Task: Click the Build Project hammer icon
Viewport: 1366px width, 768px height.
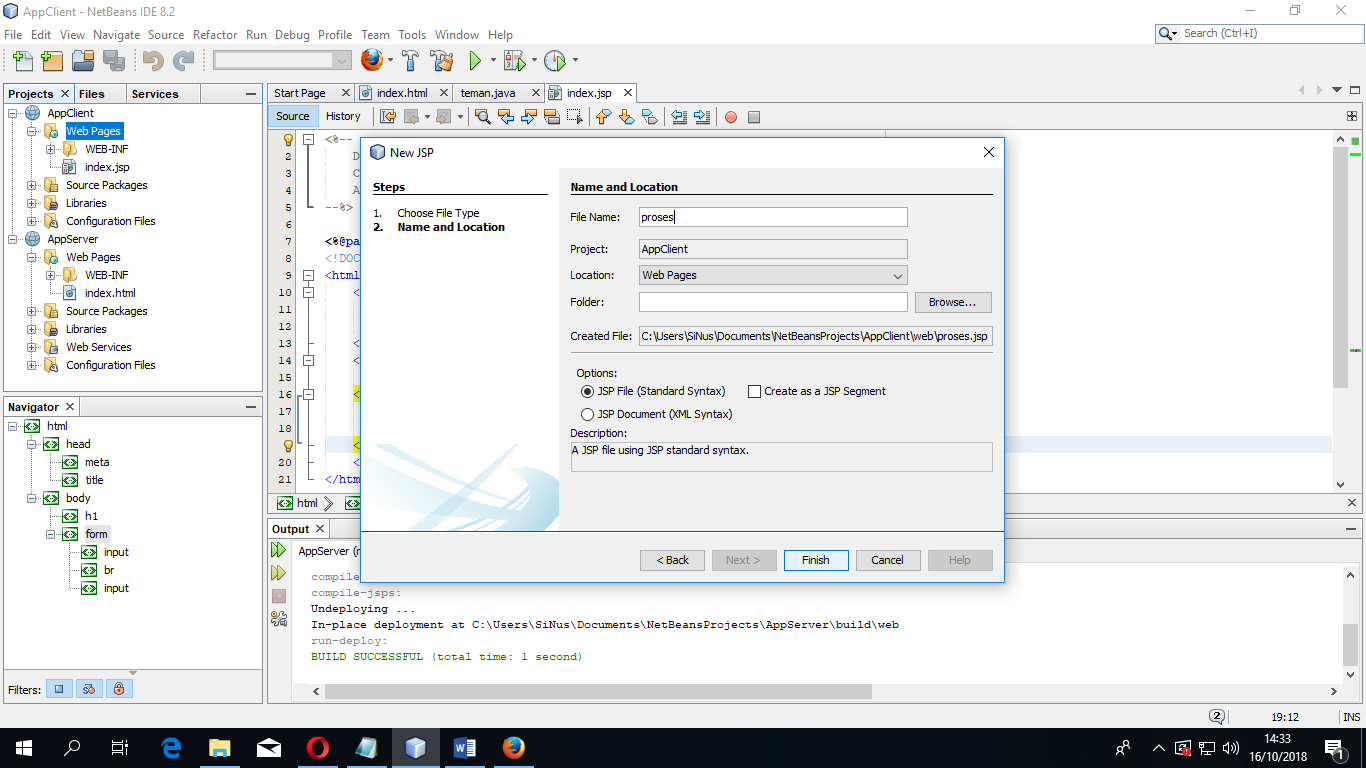Action: coord(411,61)
